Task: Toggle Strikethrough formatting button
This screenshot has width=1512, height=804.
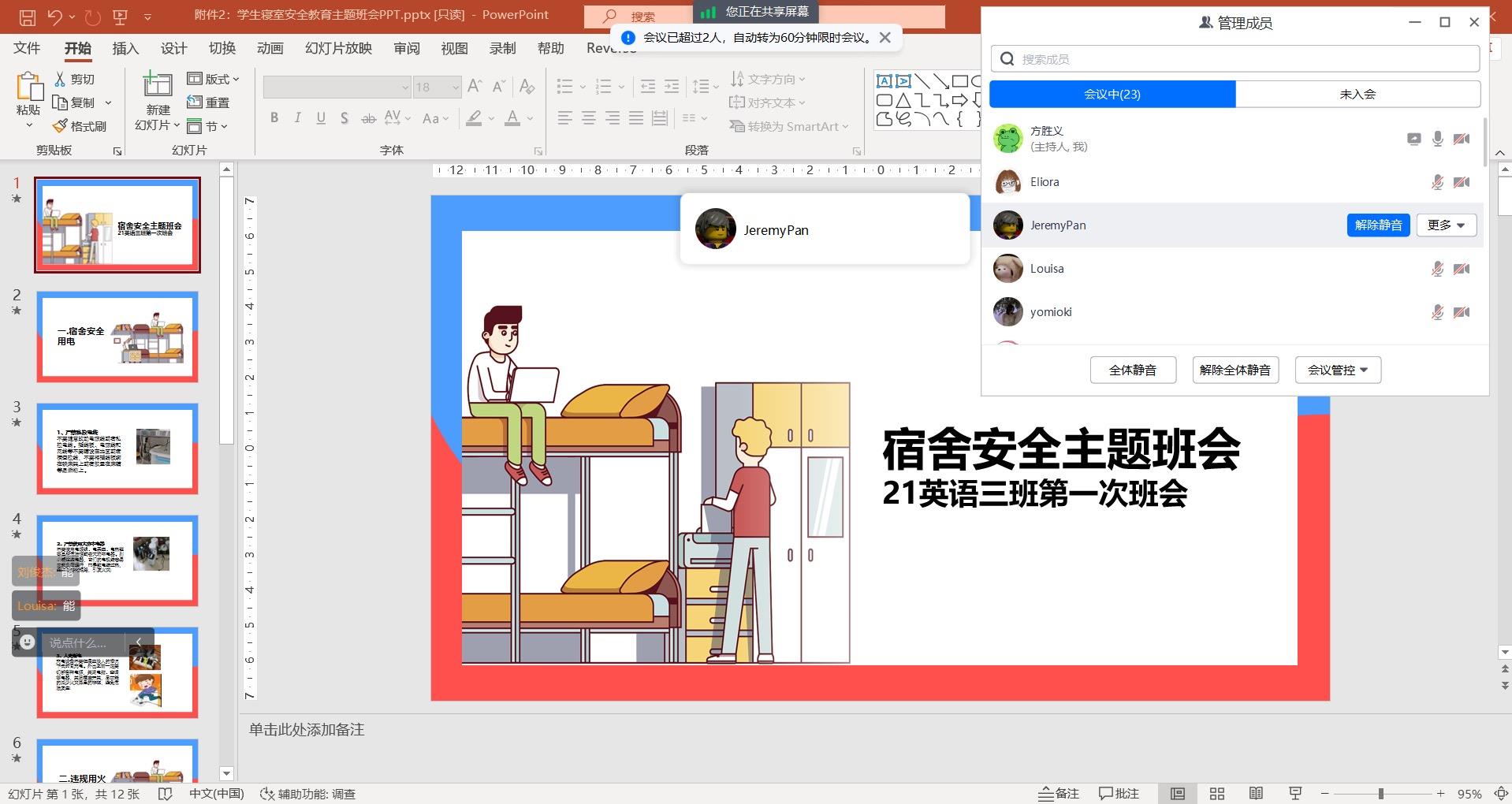Action: pyautogui.click(x=368, y=118)
